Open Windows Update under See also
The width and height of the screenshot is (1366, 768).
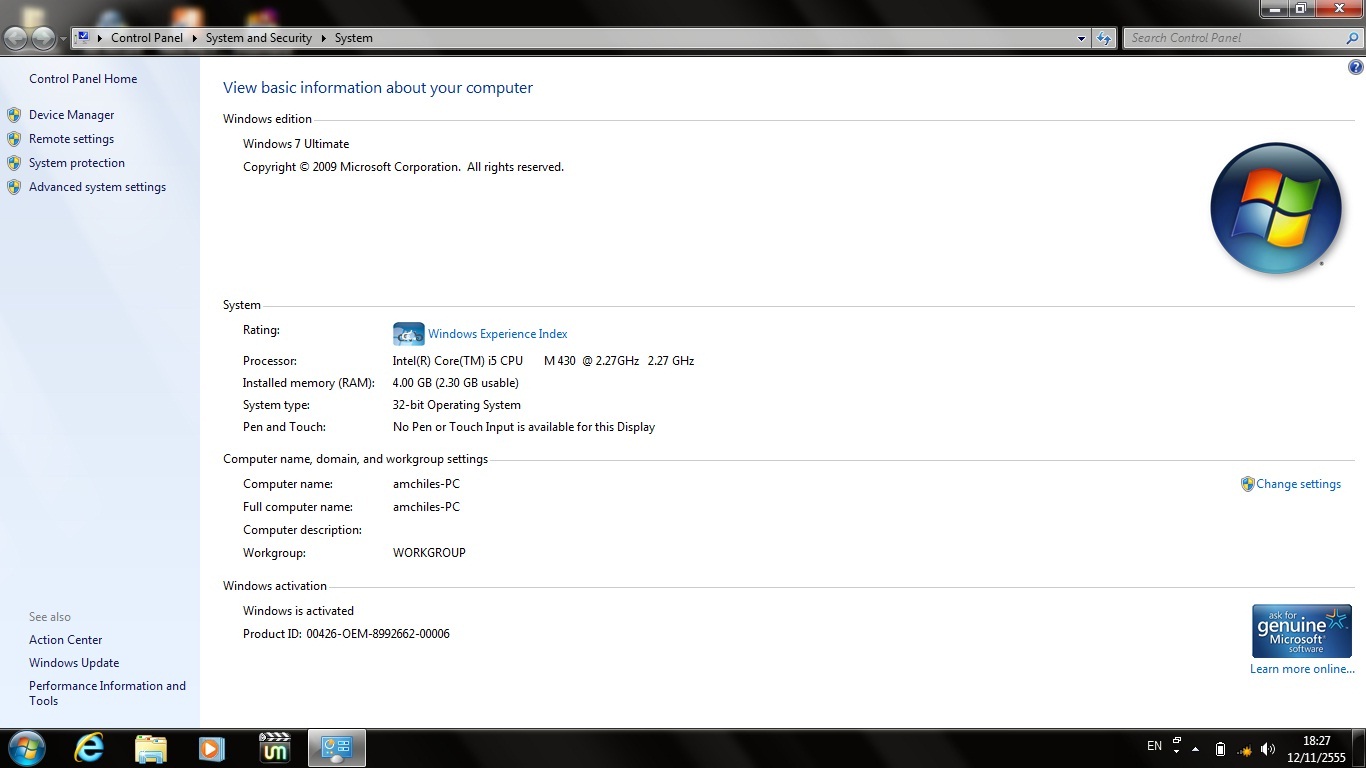[74, 663]
